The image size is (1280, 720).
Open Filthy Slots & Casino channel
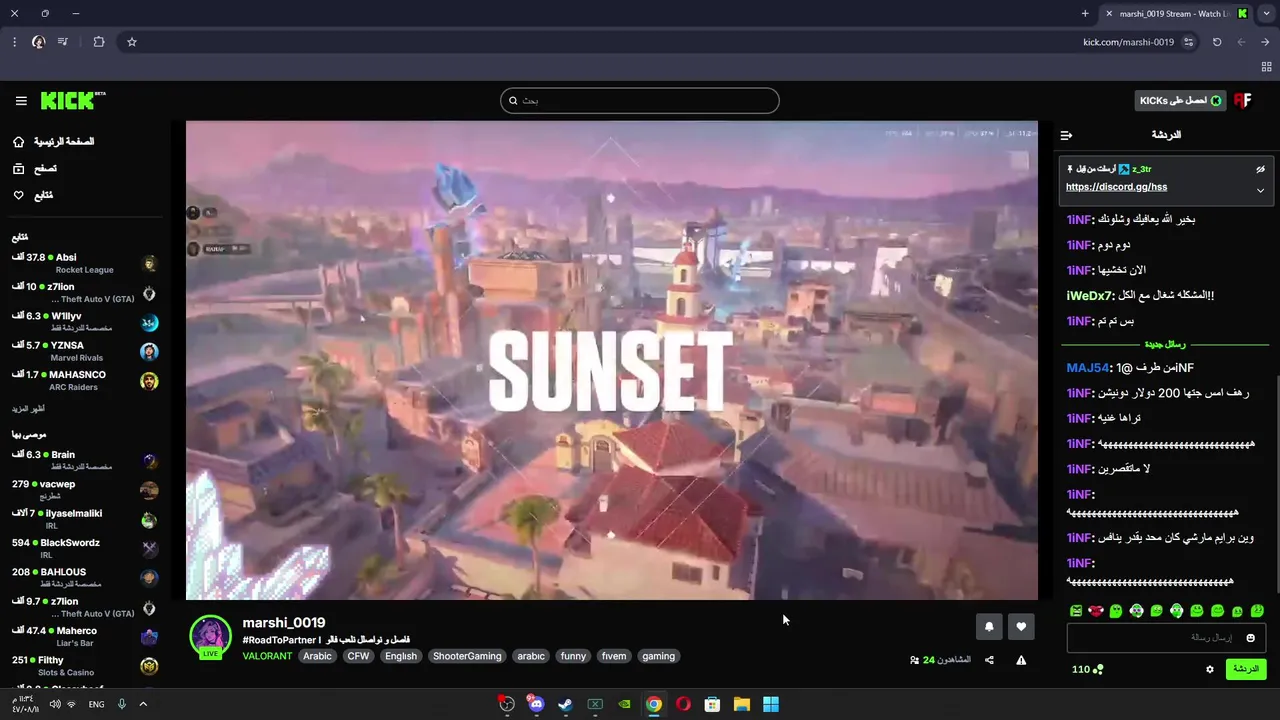point(85,666)
